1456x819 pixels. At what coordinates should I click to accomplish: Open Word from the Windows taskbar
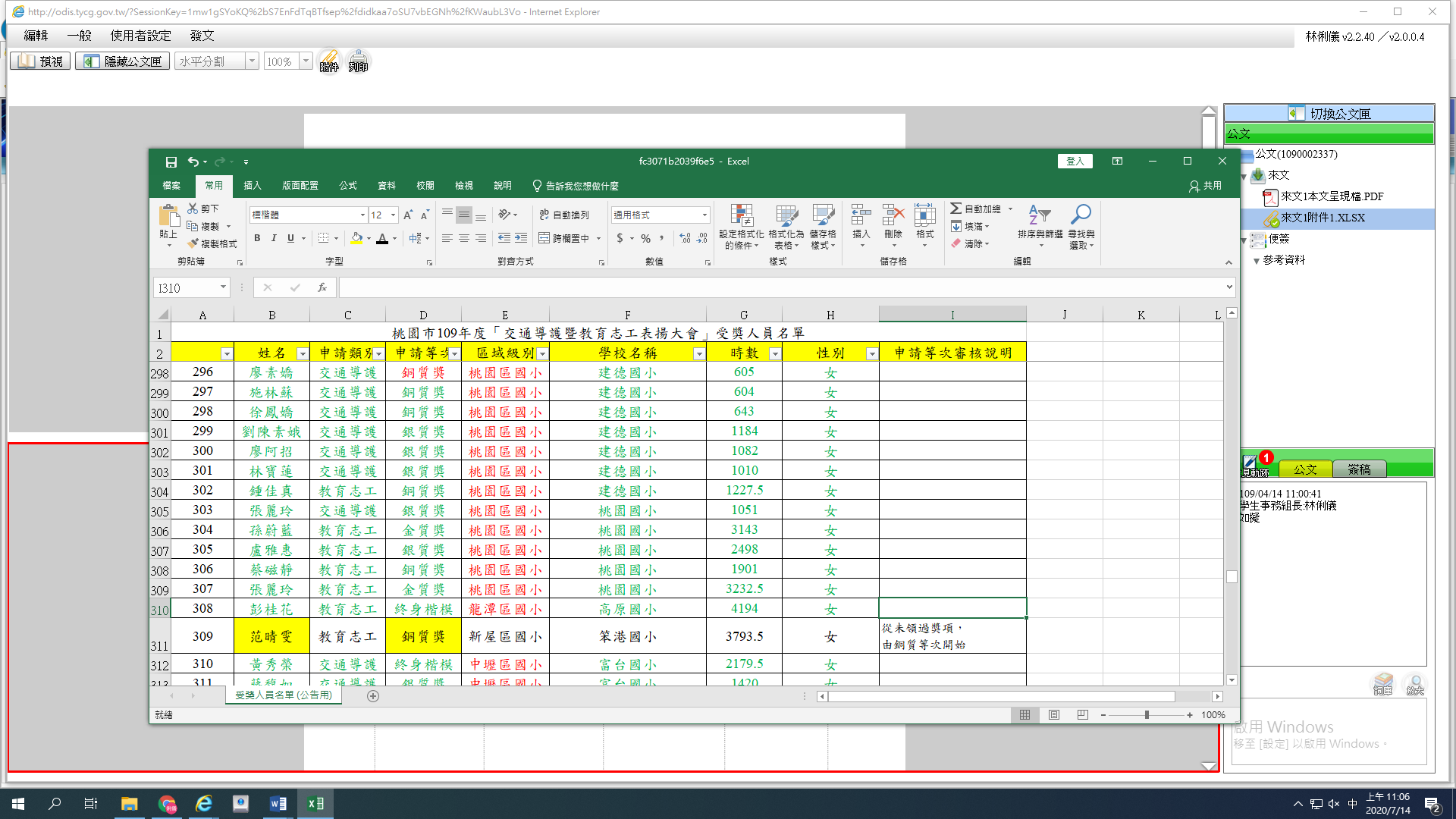[x=278, y=804]
